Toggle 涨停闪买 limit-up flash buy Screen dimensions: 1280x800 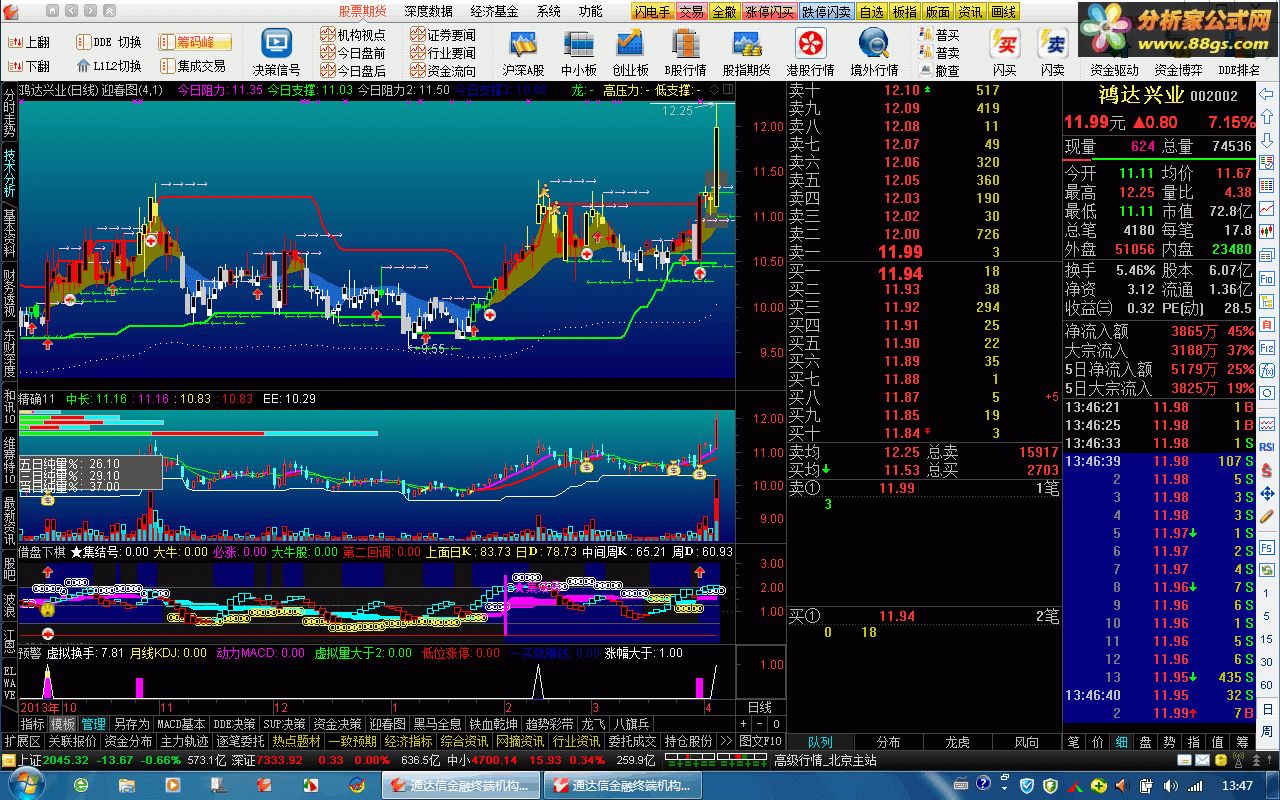point(768,12)
